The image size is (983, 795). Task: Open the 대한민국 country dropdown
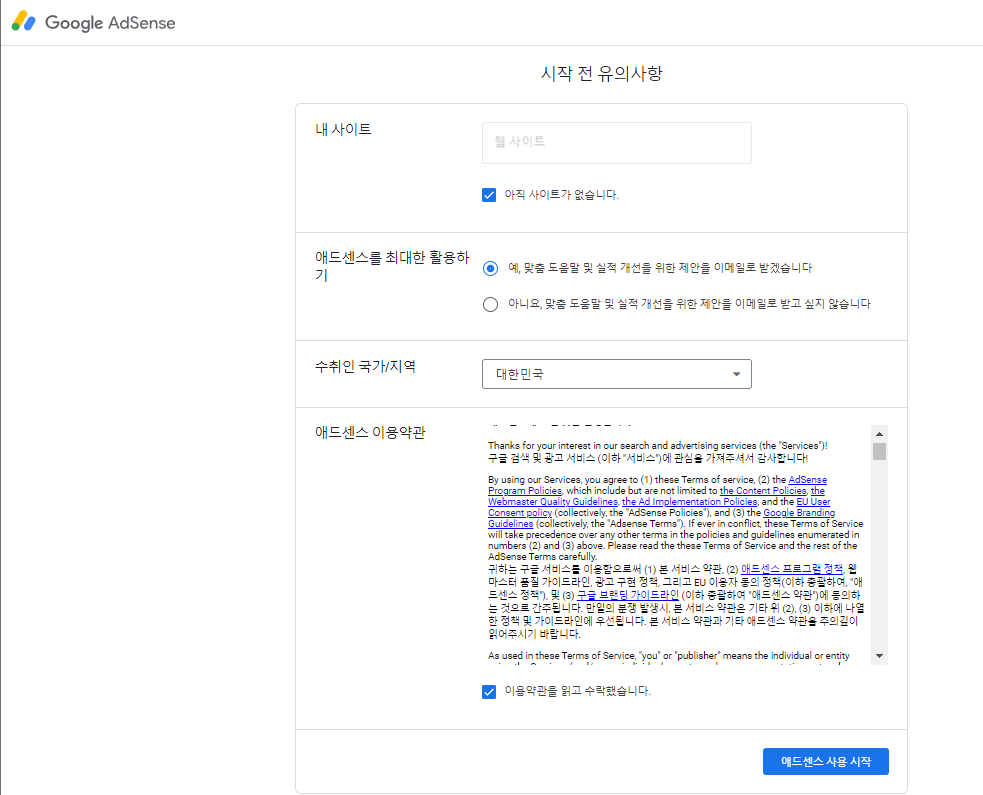[616, 374]
